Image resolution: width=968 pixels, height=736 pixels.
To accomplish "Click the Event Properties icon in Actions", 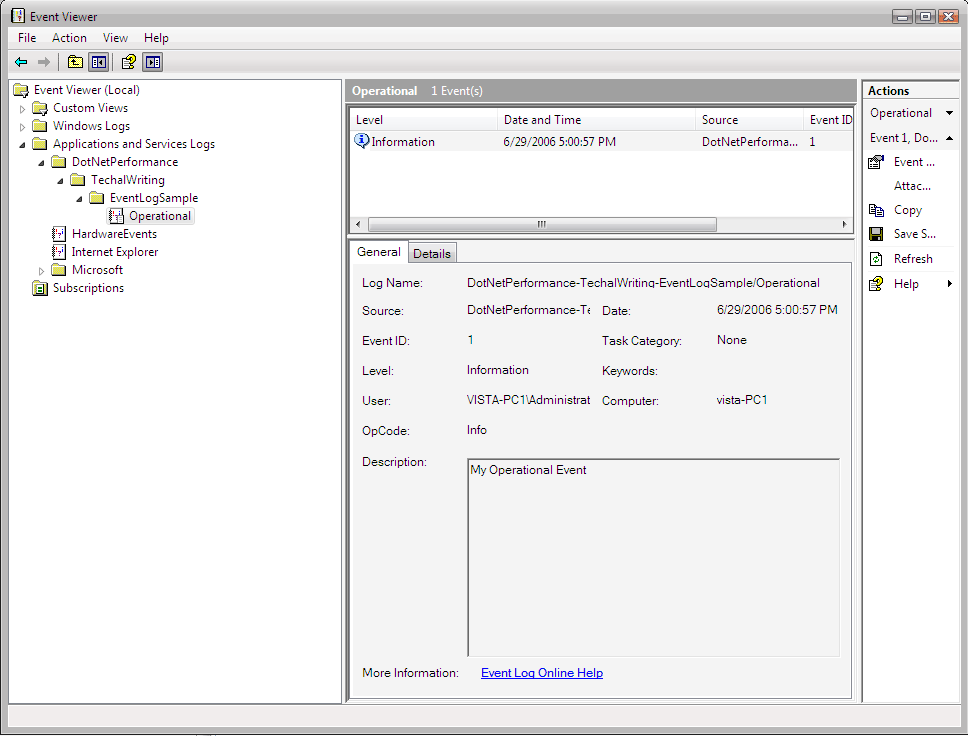I will tap(876, 162).
